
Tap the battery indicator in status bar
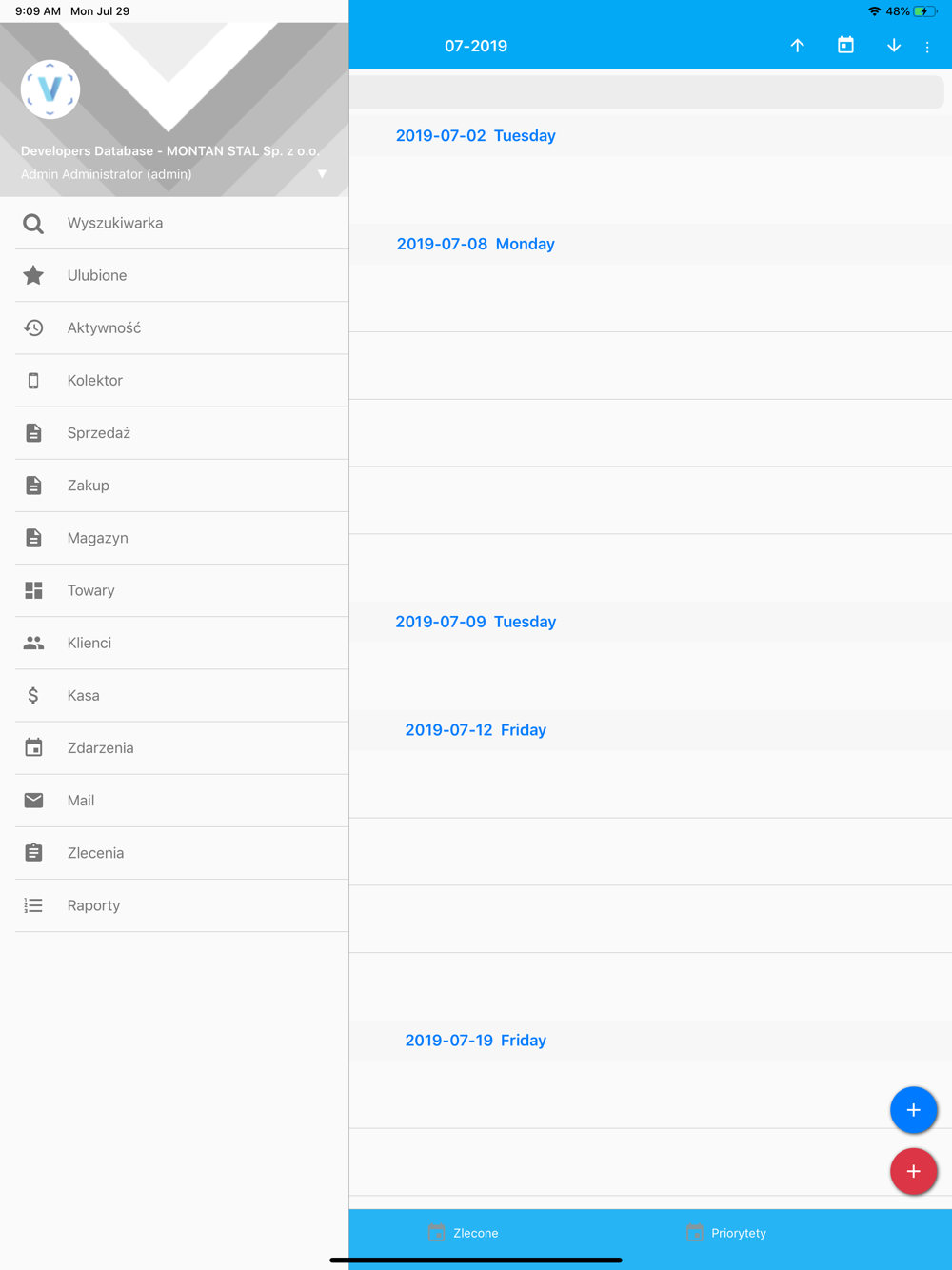coord(924,11)
